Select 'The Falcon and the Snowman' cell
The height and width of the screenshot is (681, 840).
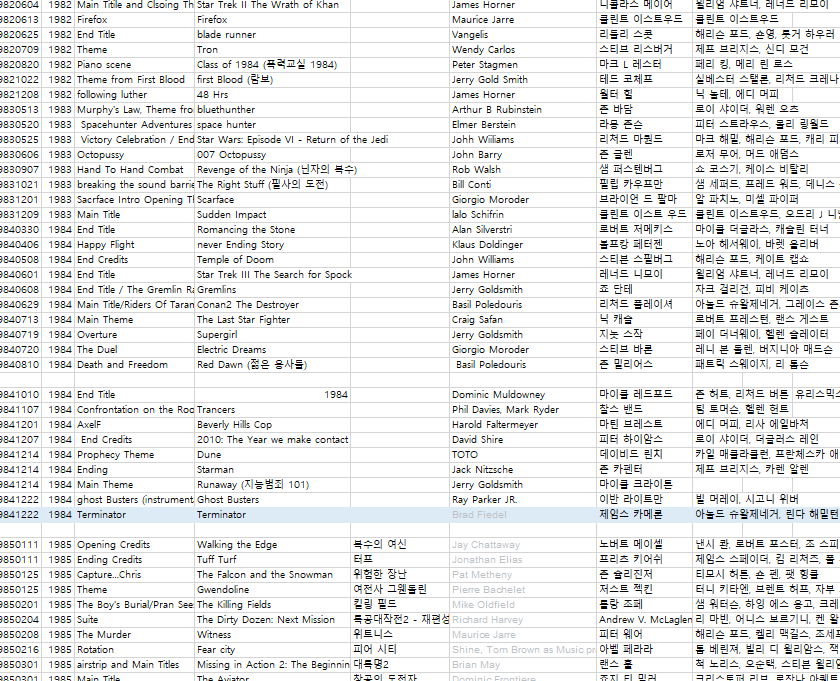click(272, 575)
